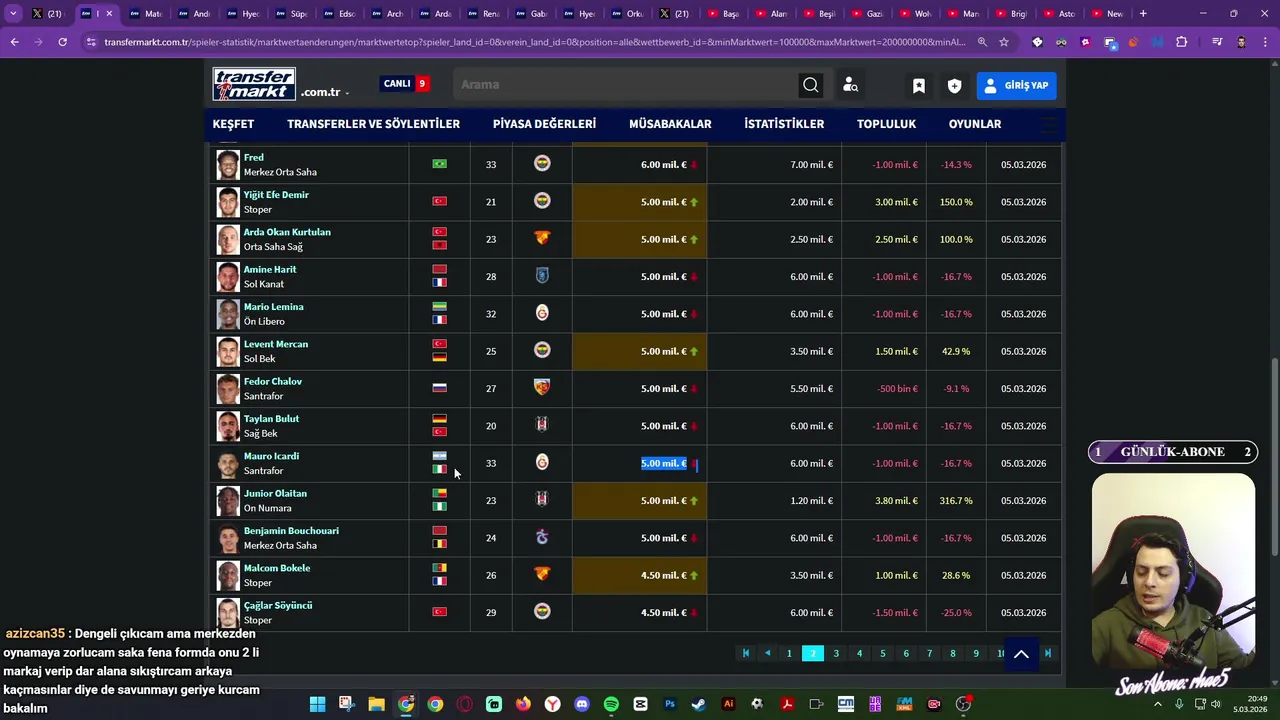This screenshot has height=720, width=1280.
Task: Click the scroll-to-top chevron button
Action: pyautogui.click(x=1021, y=654)
